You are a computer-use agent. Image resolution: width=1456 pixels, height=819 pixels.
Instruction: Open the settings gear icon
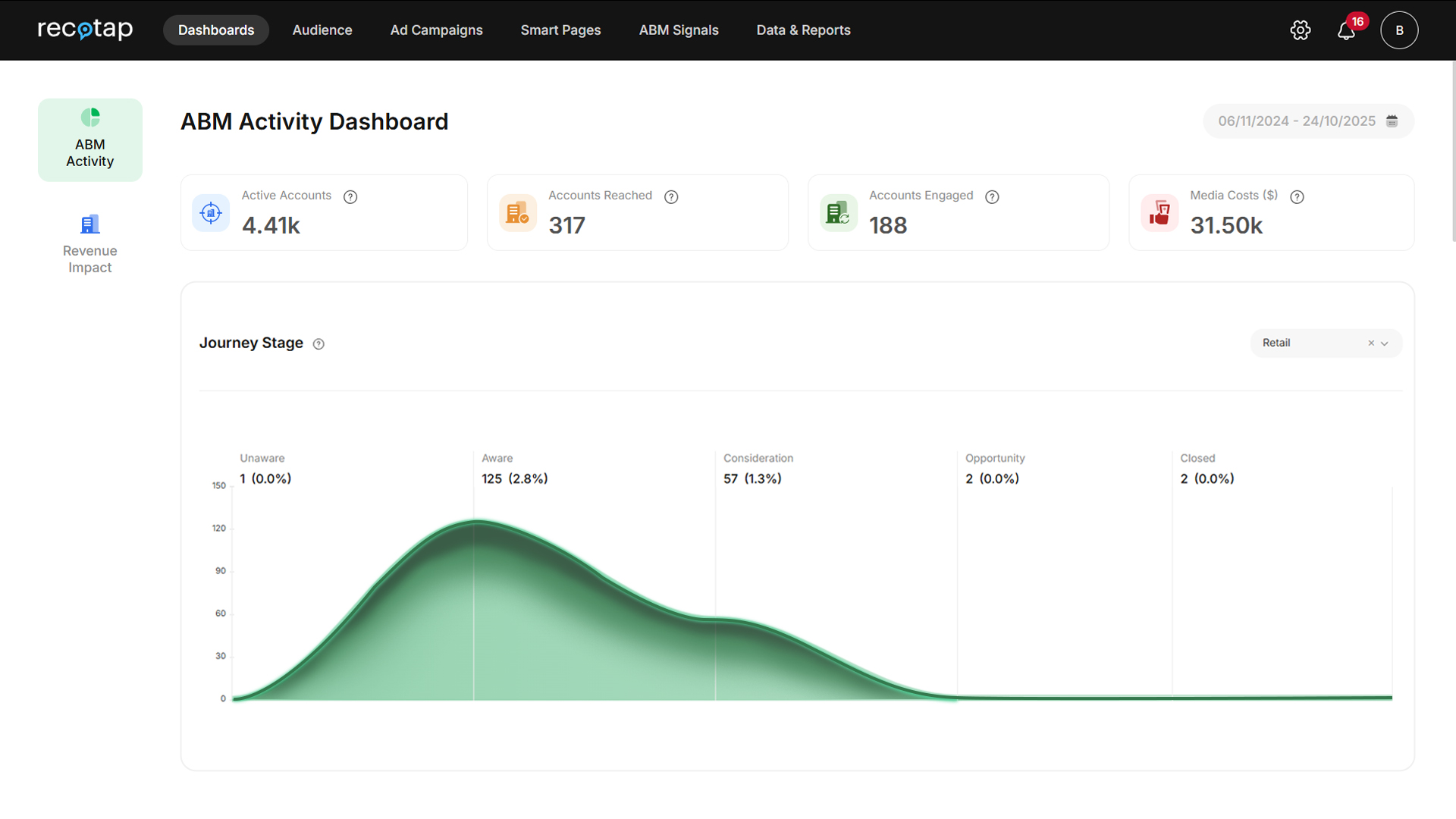coord(1301,30)
